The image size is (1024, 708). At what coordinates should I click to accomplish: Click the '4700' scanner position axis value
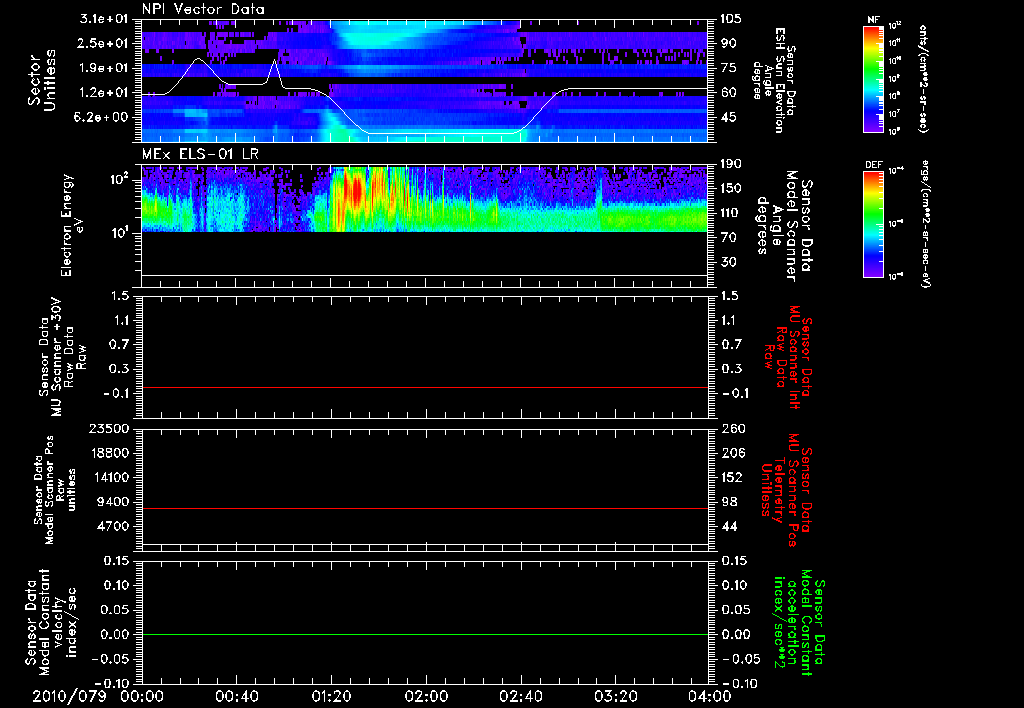114,526
